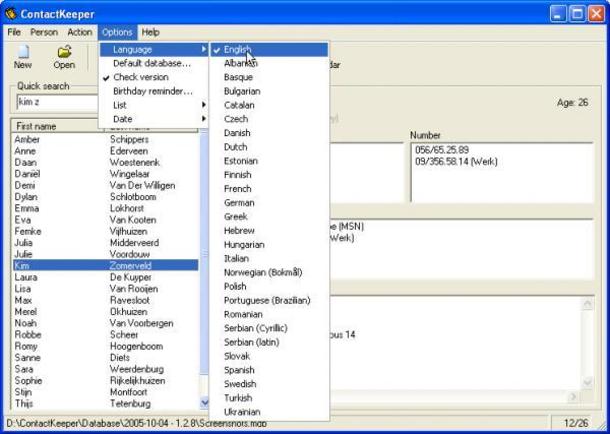Switch language to Romanian
The height and width of the screenshot is (434, 610).
pos(269,314)
